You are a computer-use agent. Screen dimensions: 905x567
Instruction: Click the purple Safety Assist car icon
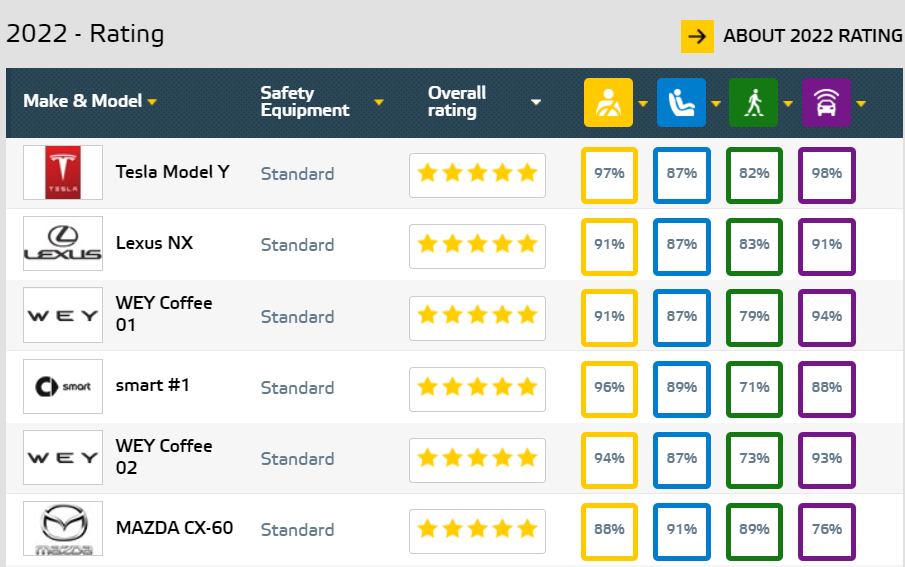[825, 103]
